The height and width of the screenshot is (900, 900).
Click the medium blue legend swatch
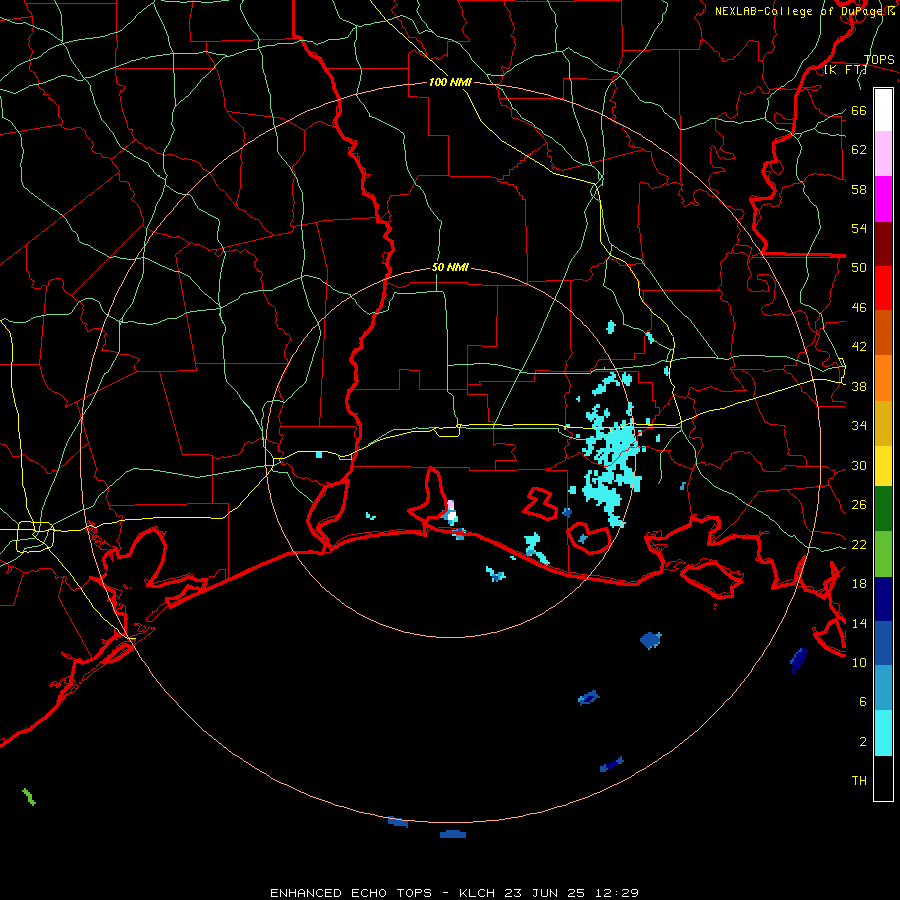(883, 643)
